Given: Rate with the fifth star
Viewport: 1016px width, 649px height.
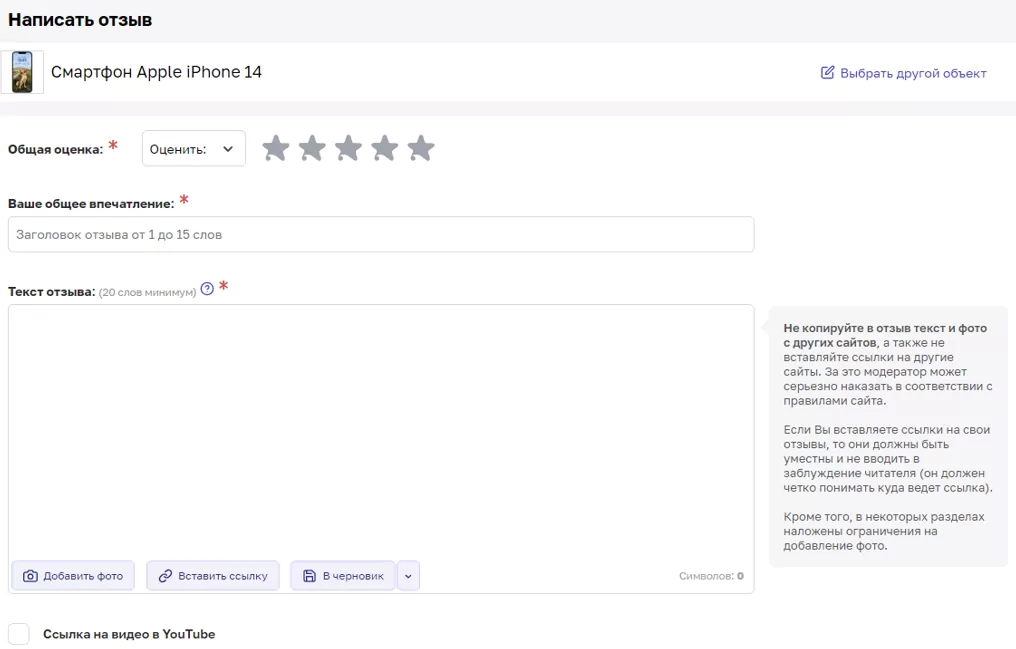Looking at the screenshot, I should point(421,148).
